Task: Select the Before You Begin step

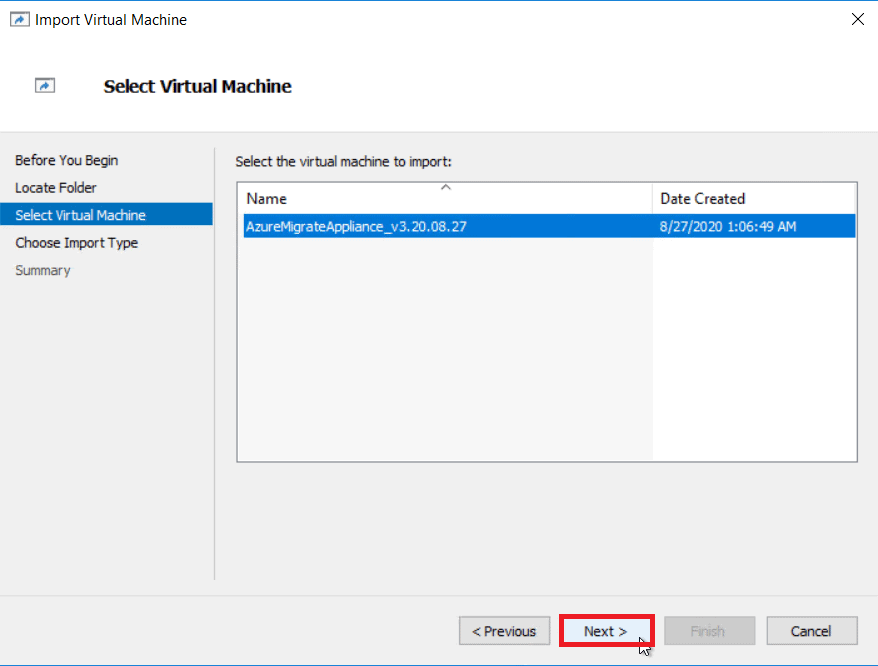Action: [66, 160]
